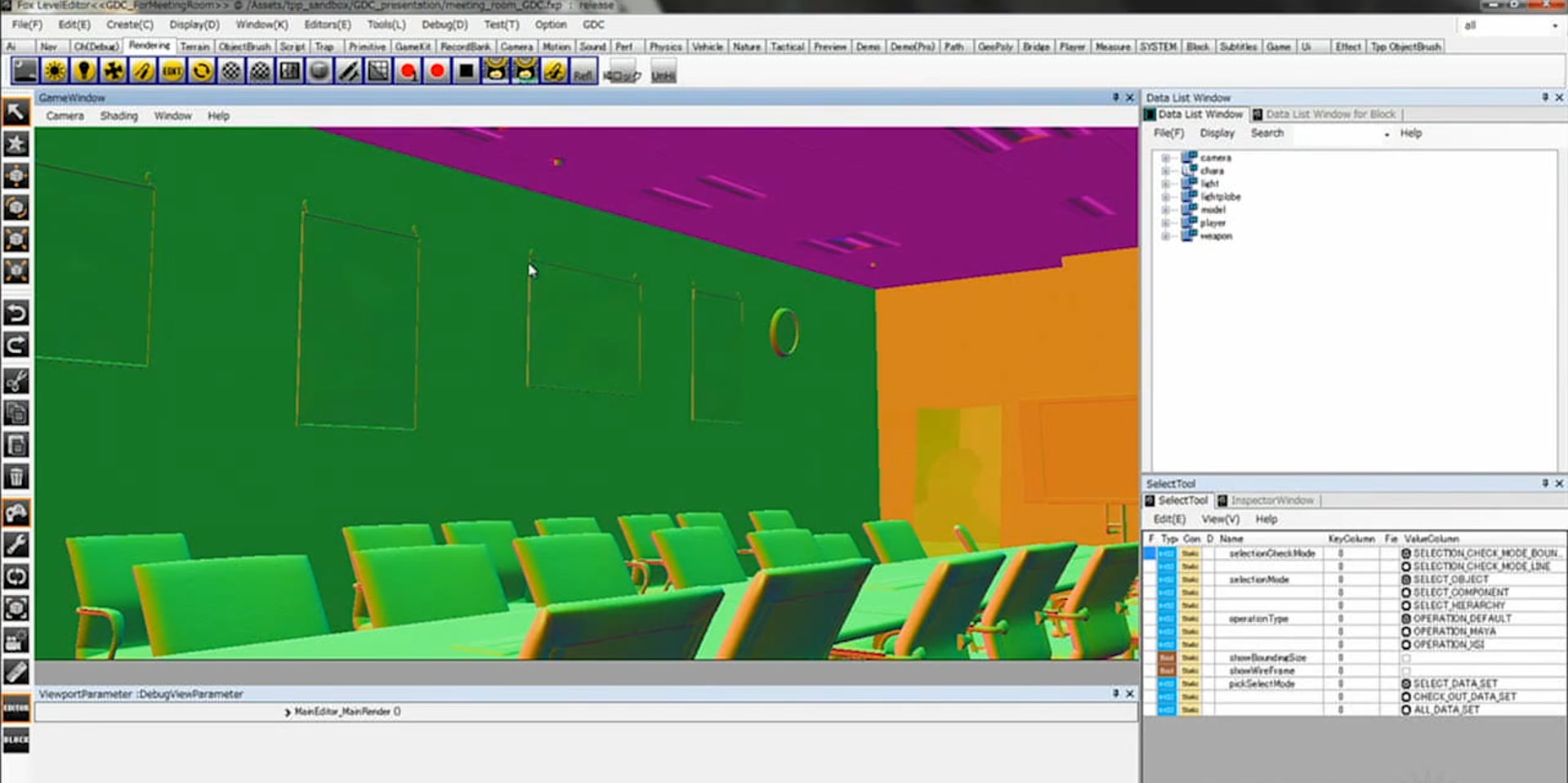Select the OPERATION_MAYA radio option
The width and height of the screenshot is (1568, 783).
(x=1406, y=632)
